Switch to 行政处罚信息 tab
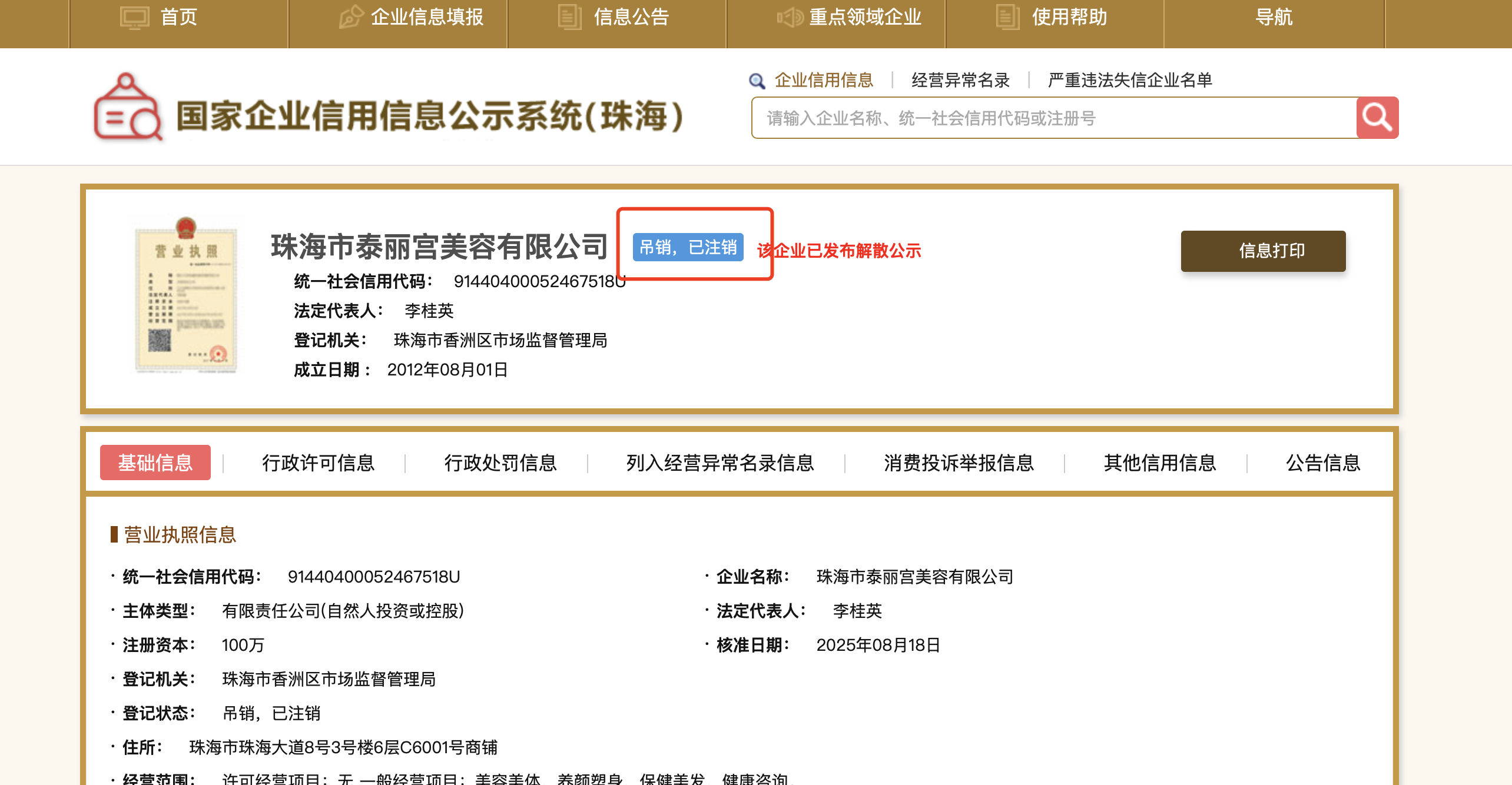The image size is (1512, 785). (500, 463)
